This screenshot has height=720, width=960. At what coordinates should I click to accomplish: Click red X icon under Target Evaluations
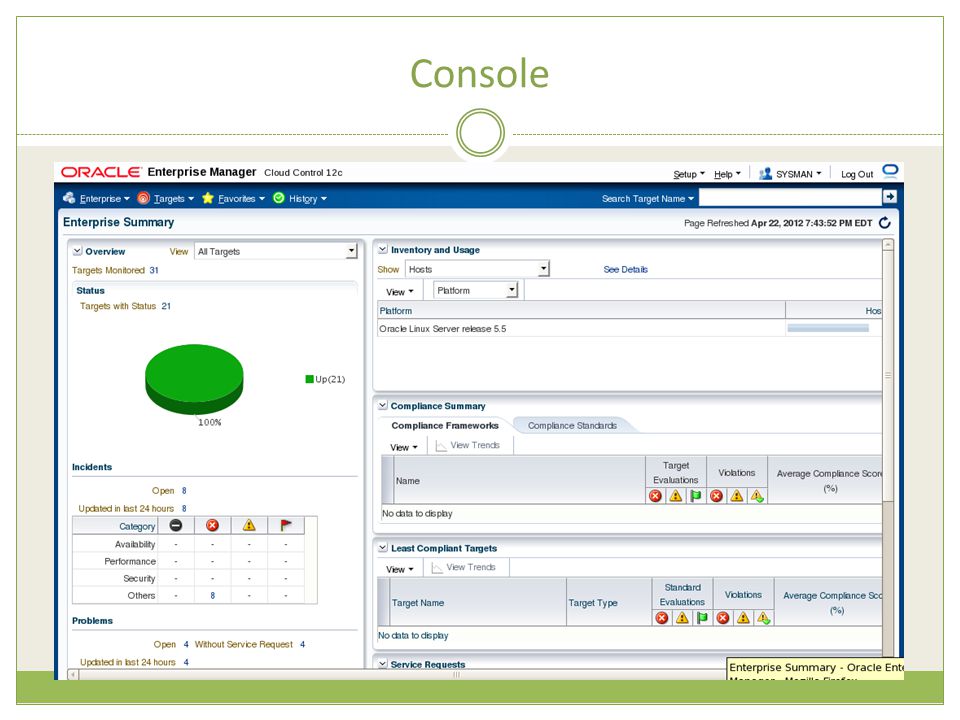(655, 496)
